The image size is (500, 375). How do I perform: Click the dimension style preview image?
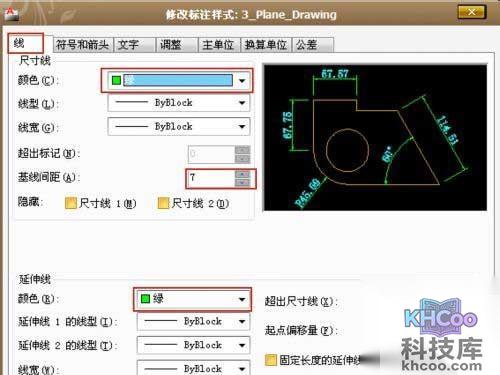coord(375,138)
